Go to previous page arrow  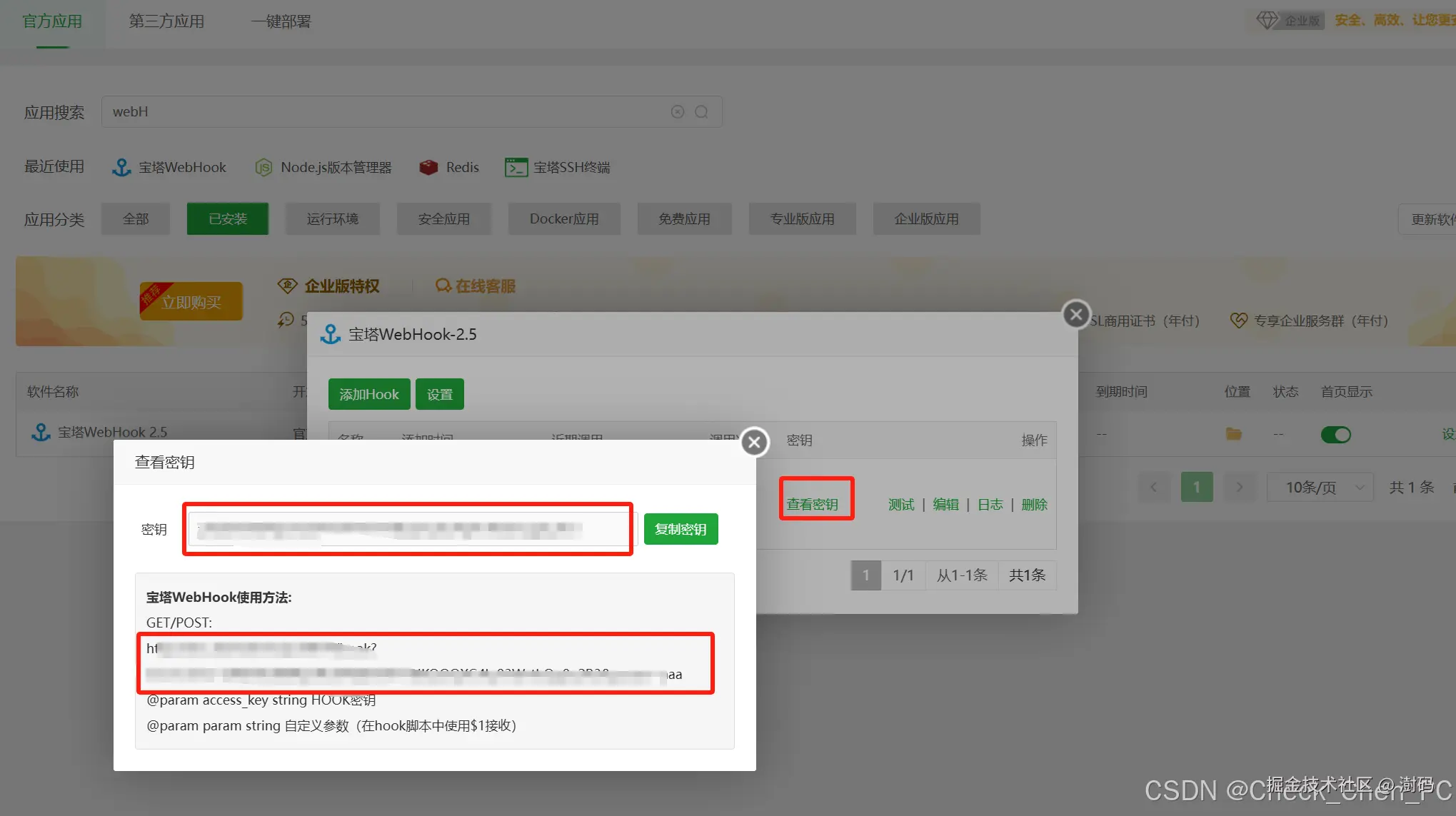[x=1153, y=487]
